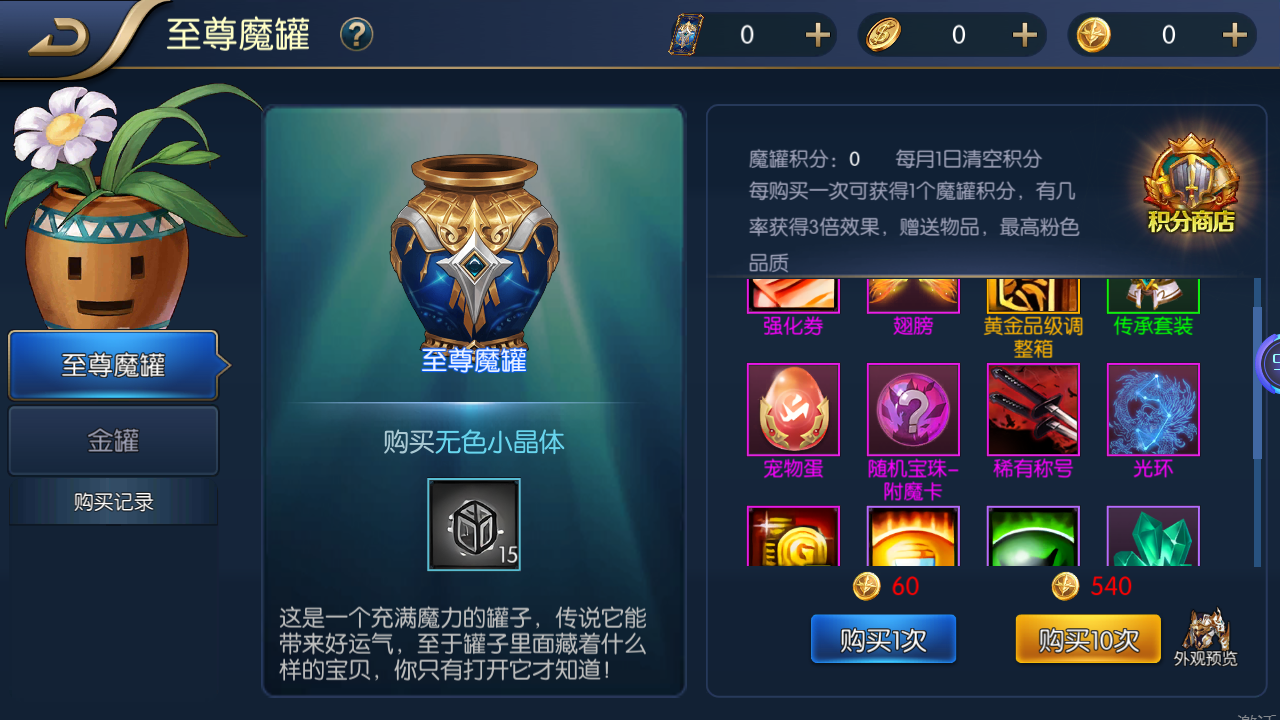
Task: Click the back arrow icon
Action: [58, 38]
